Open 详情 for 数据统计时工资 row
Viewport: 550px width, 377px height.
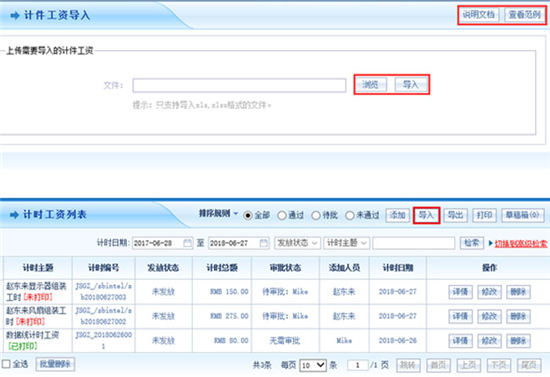[461, 341]
